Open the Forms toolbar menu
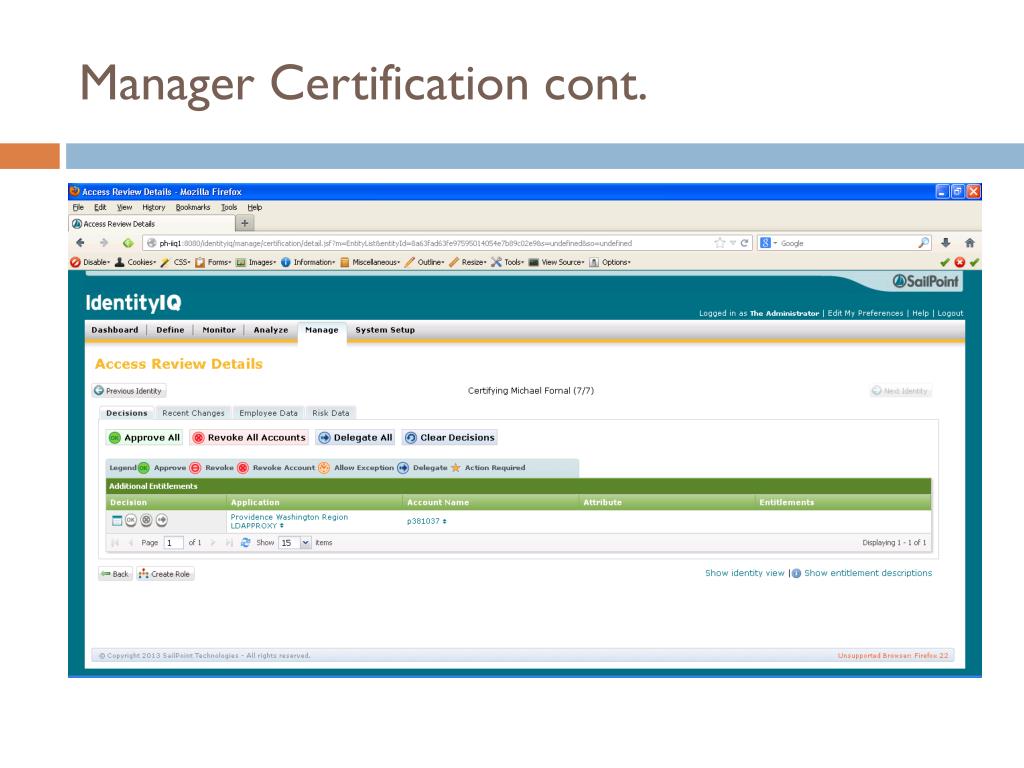 [x=213, y=262]
